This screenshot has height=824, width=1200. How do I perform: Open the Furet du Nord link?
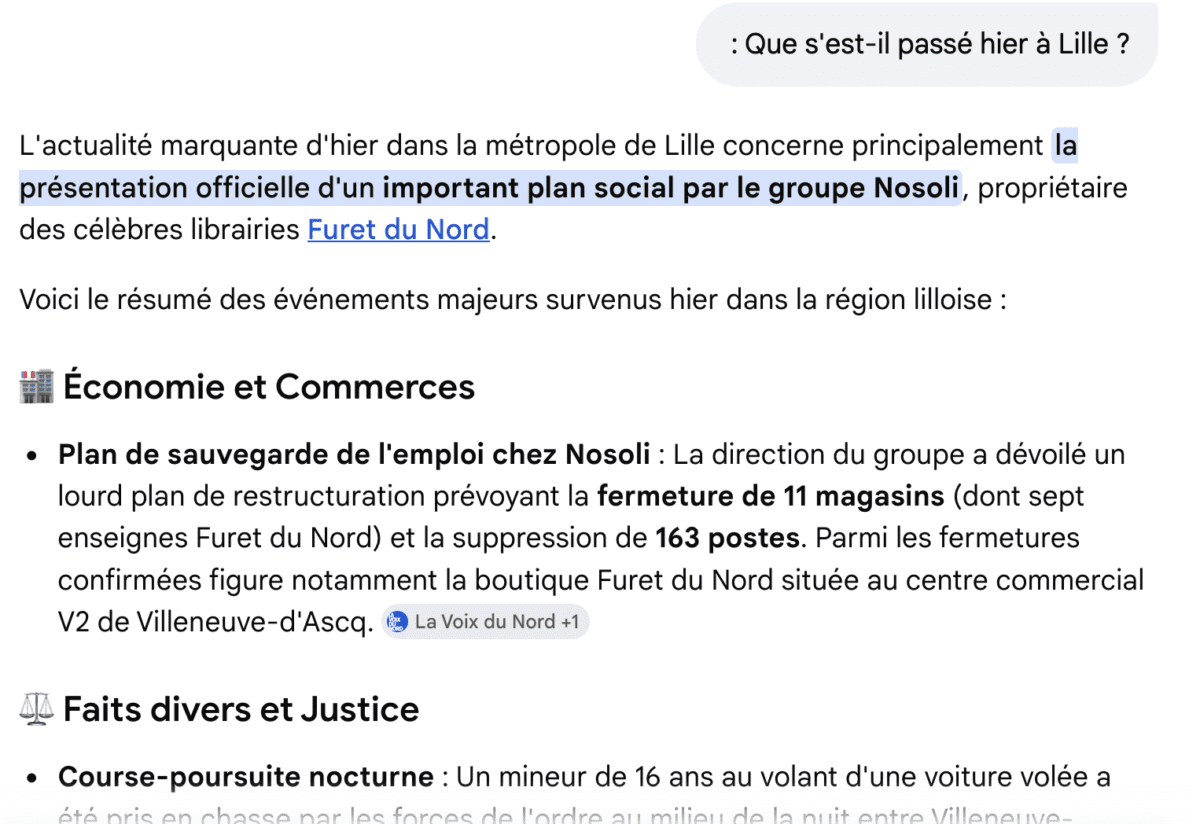[398, 230]
